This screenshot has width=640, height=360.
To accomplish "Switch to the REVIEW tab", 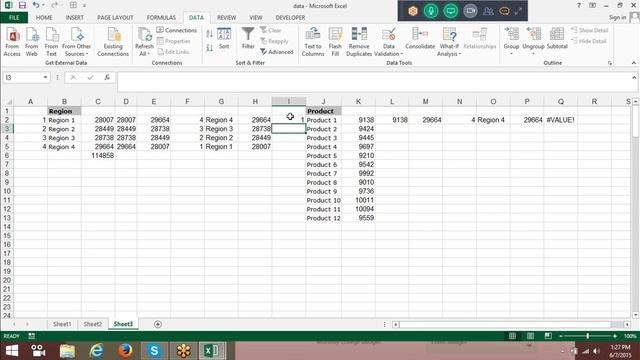I will (227, 18).
